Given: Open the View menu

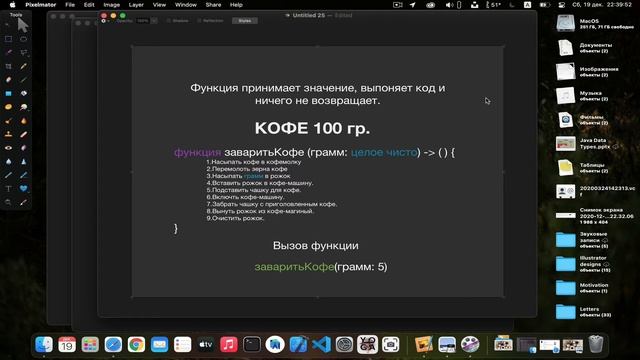Looking at the screenshot, I should point(159,5).
